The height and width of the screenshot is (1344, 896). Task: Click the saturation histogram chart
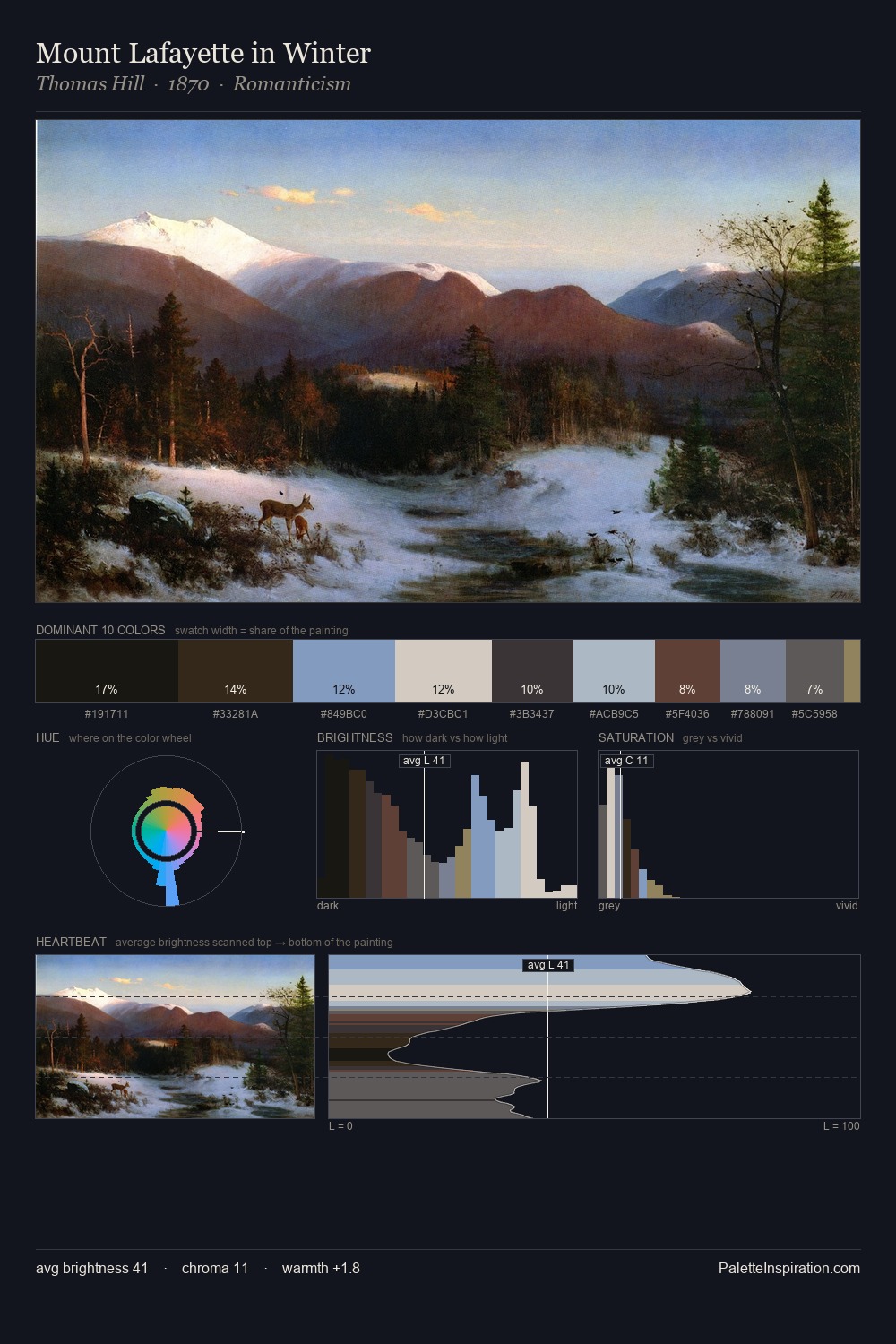click(x=728, y=824)
